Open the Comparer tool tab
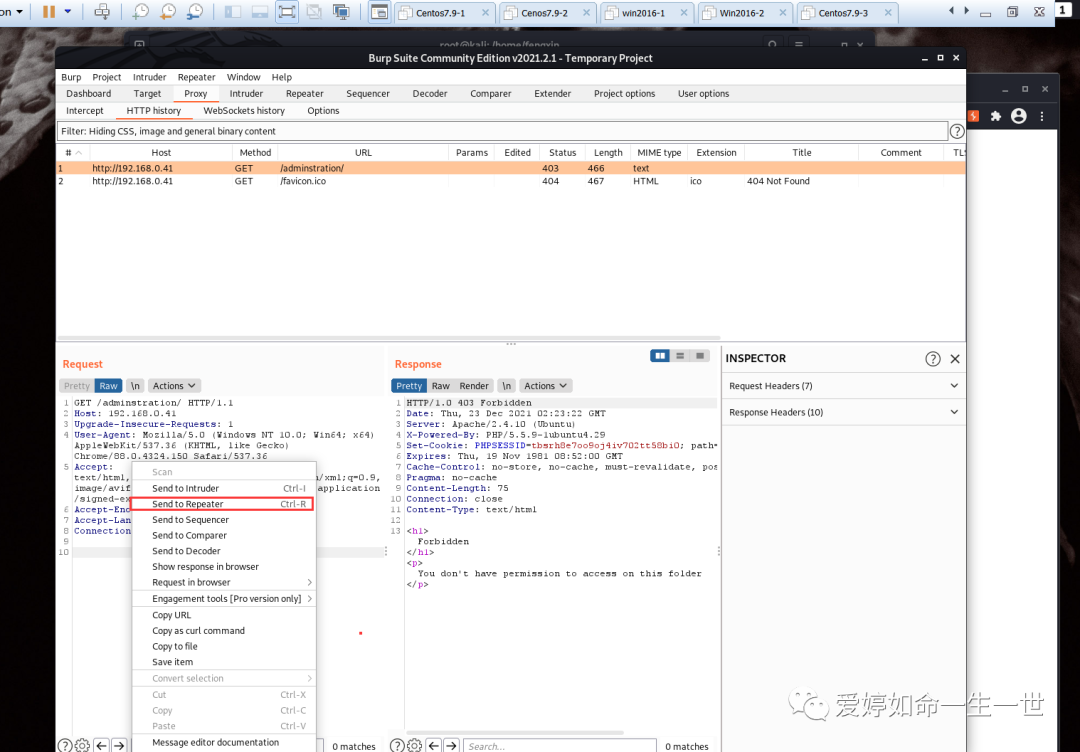The height and width of the screenshot is (752, 1080). (490, 94)
